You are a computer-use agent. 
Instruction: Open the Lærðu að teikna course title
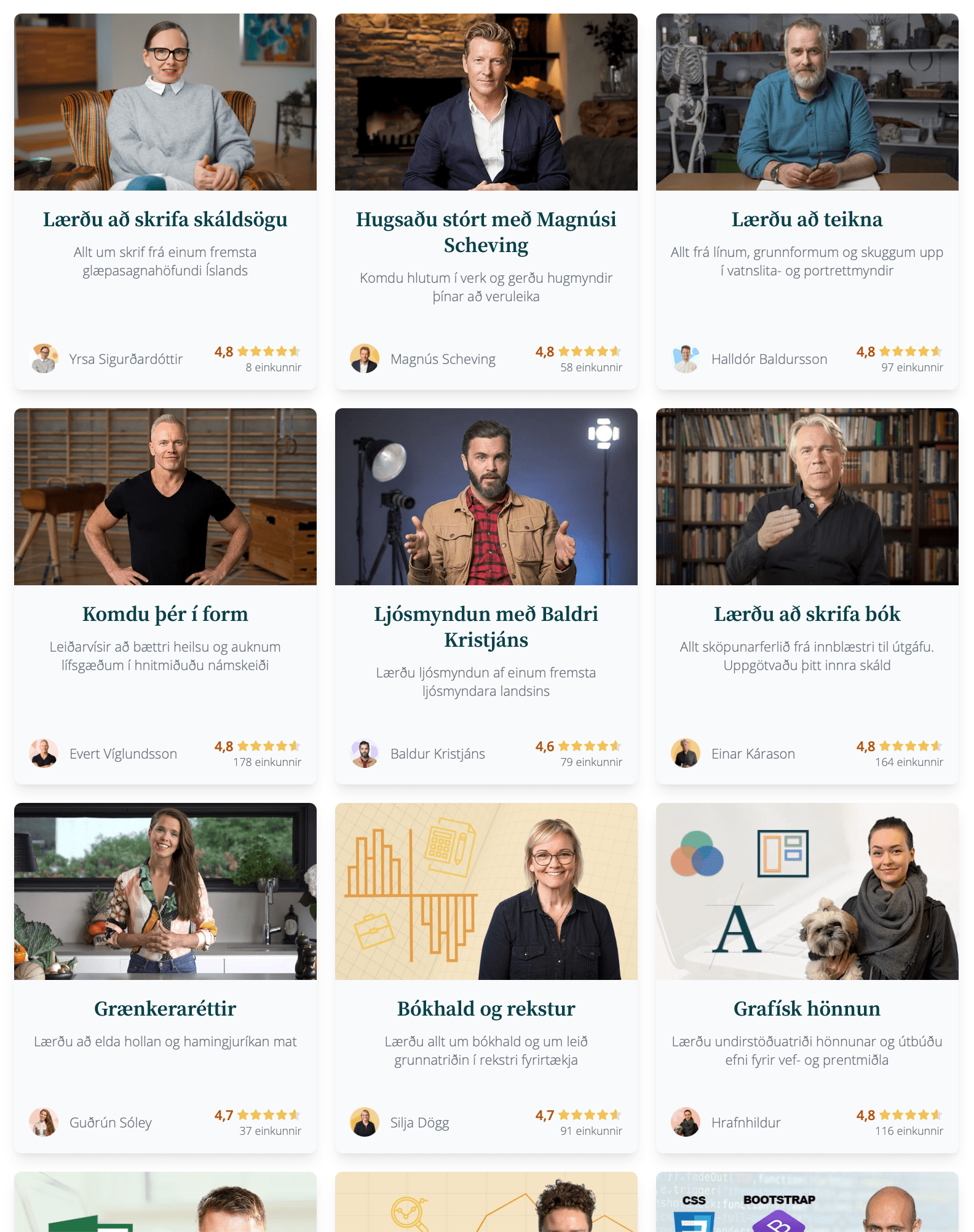(807, 219)
